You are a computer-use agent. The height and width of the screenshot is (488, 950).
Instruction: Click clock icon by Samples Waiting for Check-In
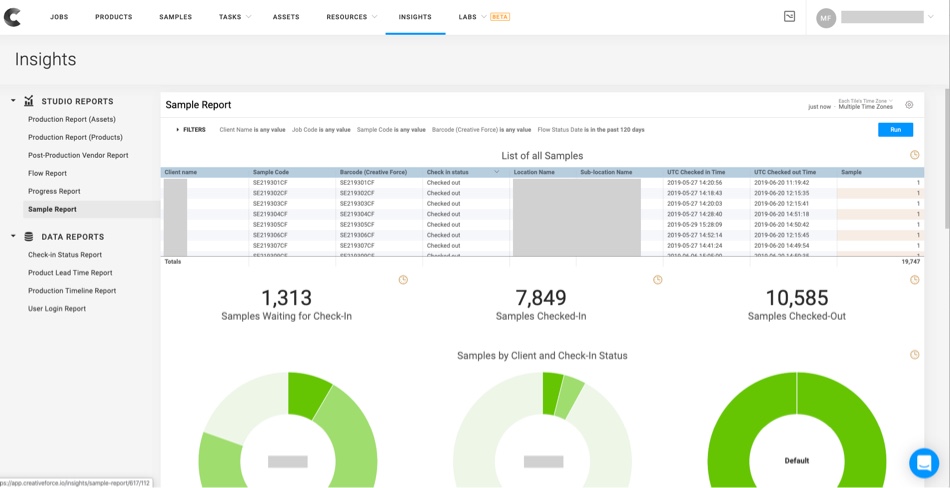click(403, 280)
